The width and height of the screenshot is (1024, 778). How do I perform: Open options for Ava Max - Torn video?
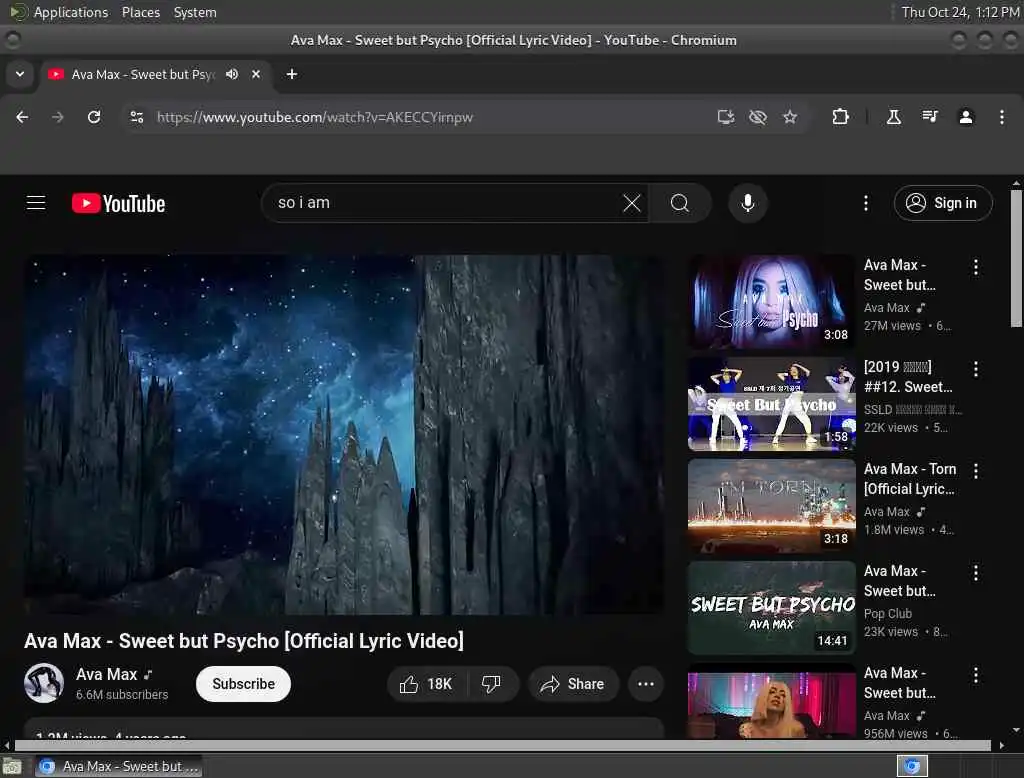[976, 471]
